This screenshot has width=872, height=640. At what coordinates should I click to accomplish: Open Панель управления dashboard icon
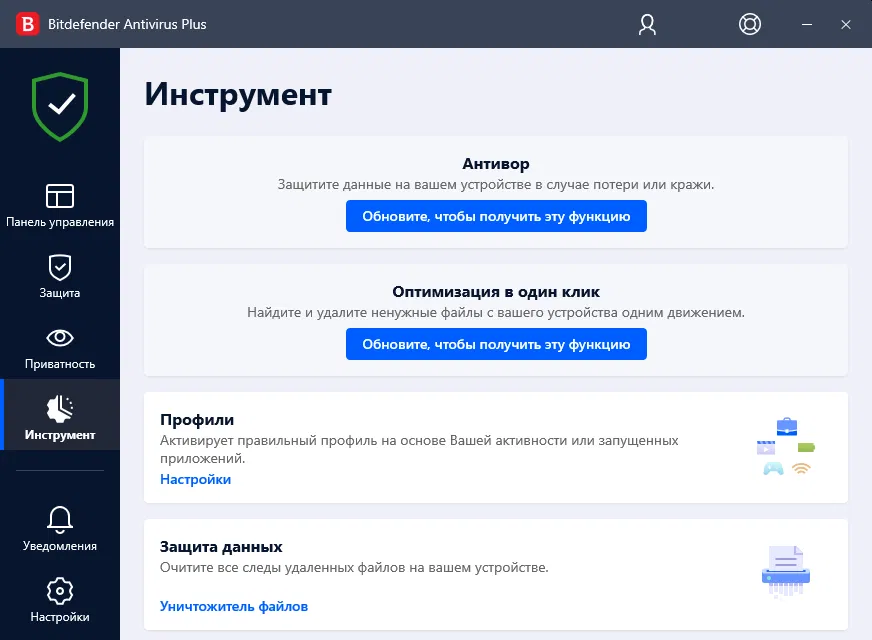60,196
